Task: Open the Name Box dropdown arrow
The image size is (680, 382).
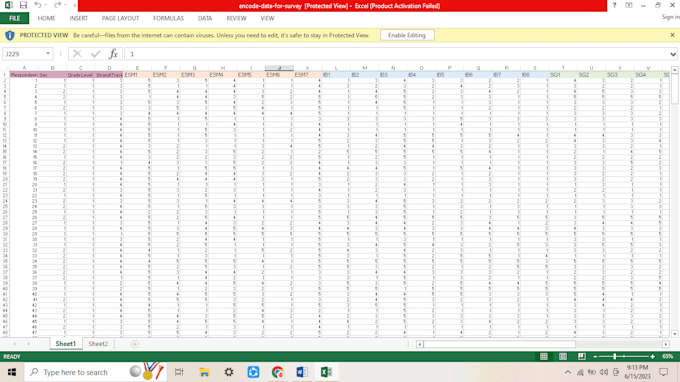Action: point(48,54)
